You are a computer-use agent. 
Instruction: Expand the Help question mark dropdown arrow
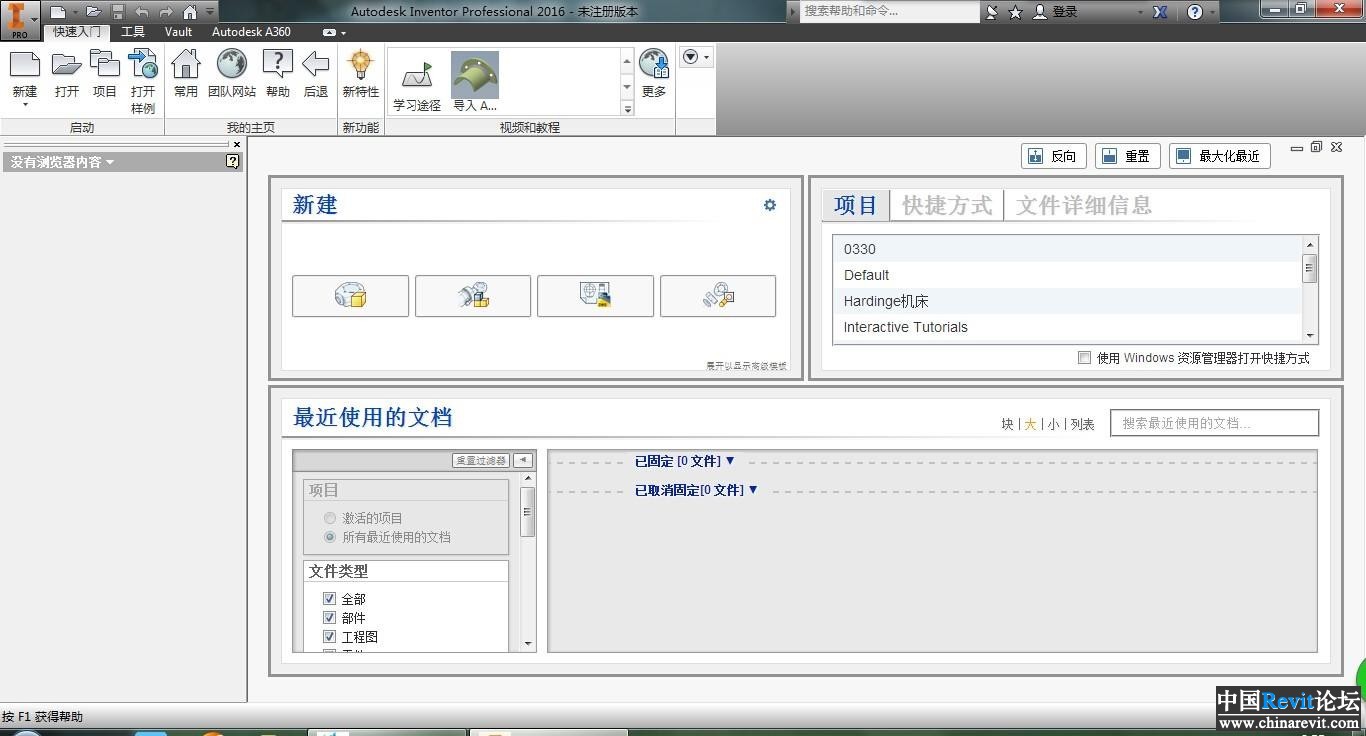coord(1213,12)
